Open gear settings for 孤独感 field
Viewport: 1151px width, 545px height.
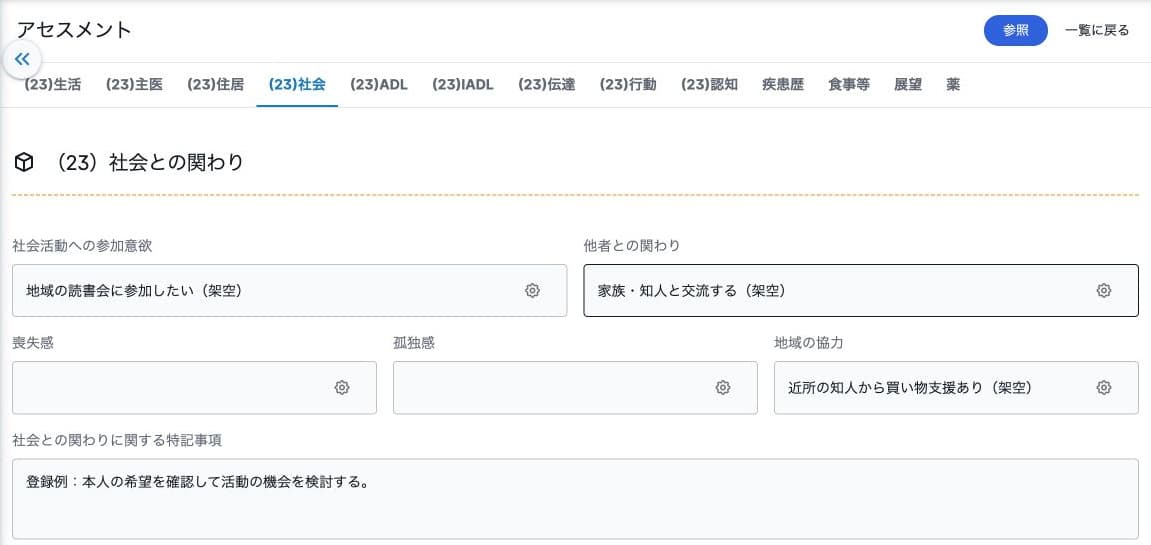(722, 388)
